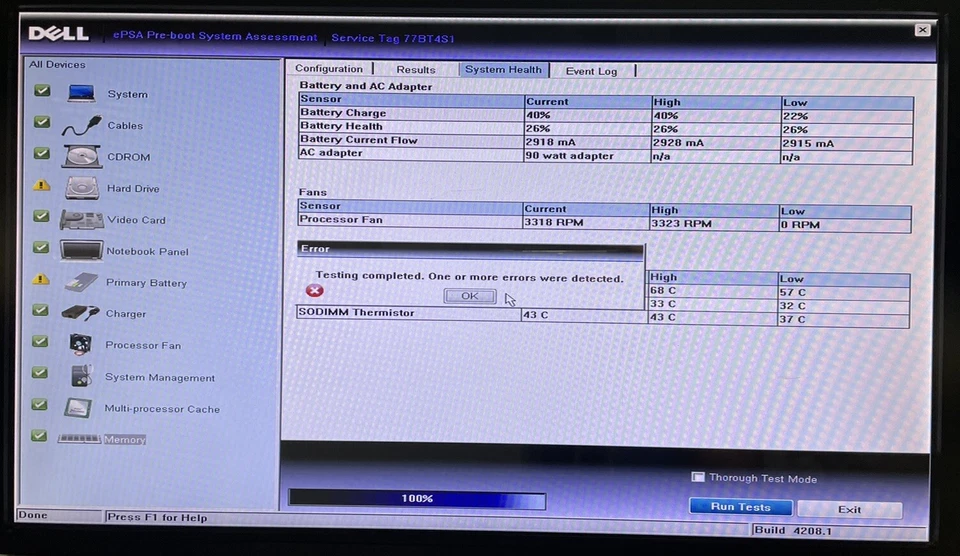Select the System Health tab
The width and height of the screenshot is (960, 556).
pyautogui.click(x=503, y=69)
